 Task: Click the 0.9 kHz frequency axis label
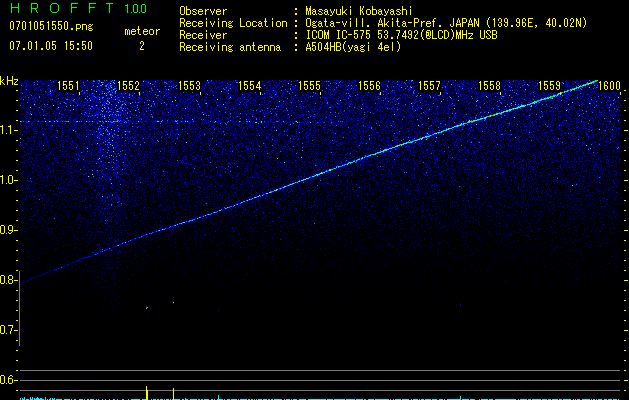pyautogui.click(x=8, y=230)
